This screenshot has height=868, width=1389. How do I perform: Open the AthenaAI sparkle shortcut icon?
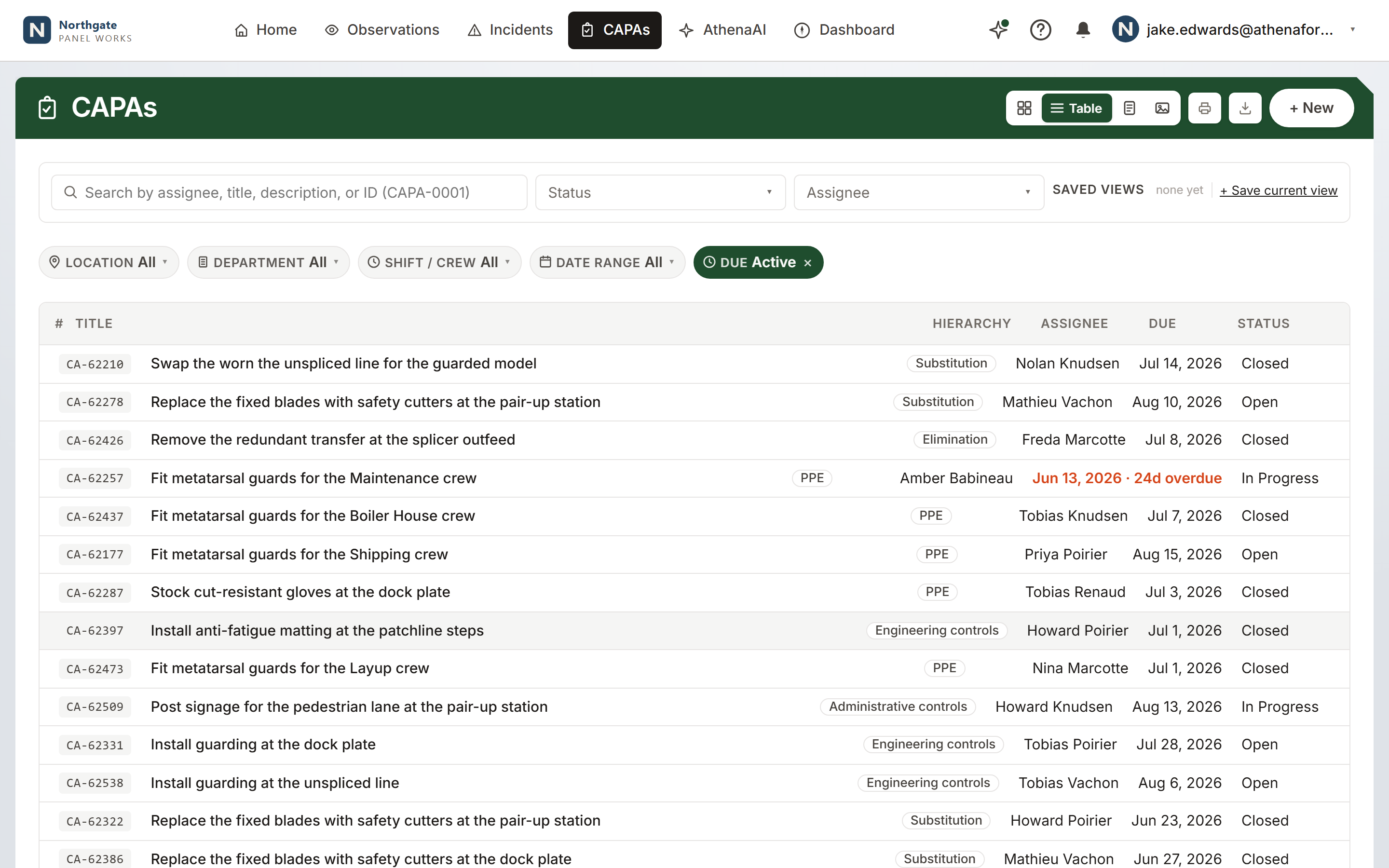point(999,29)
